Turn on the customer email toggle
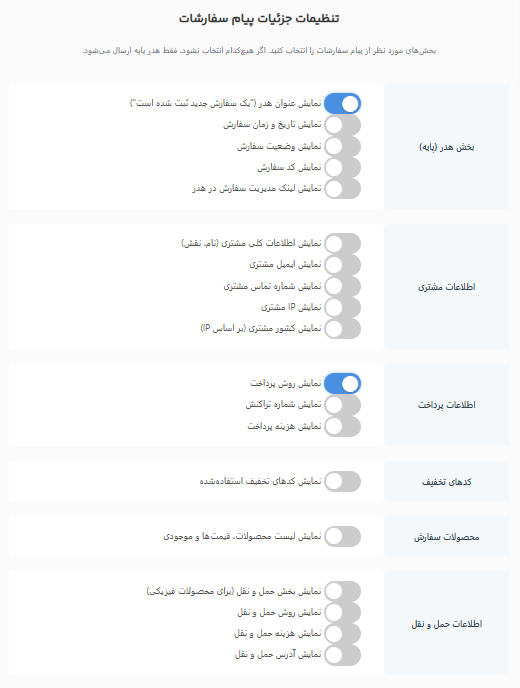The image size is (520, 688). [342, 265]
